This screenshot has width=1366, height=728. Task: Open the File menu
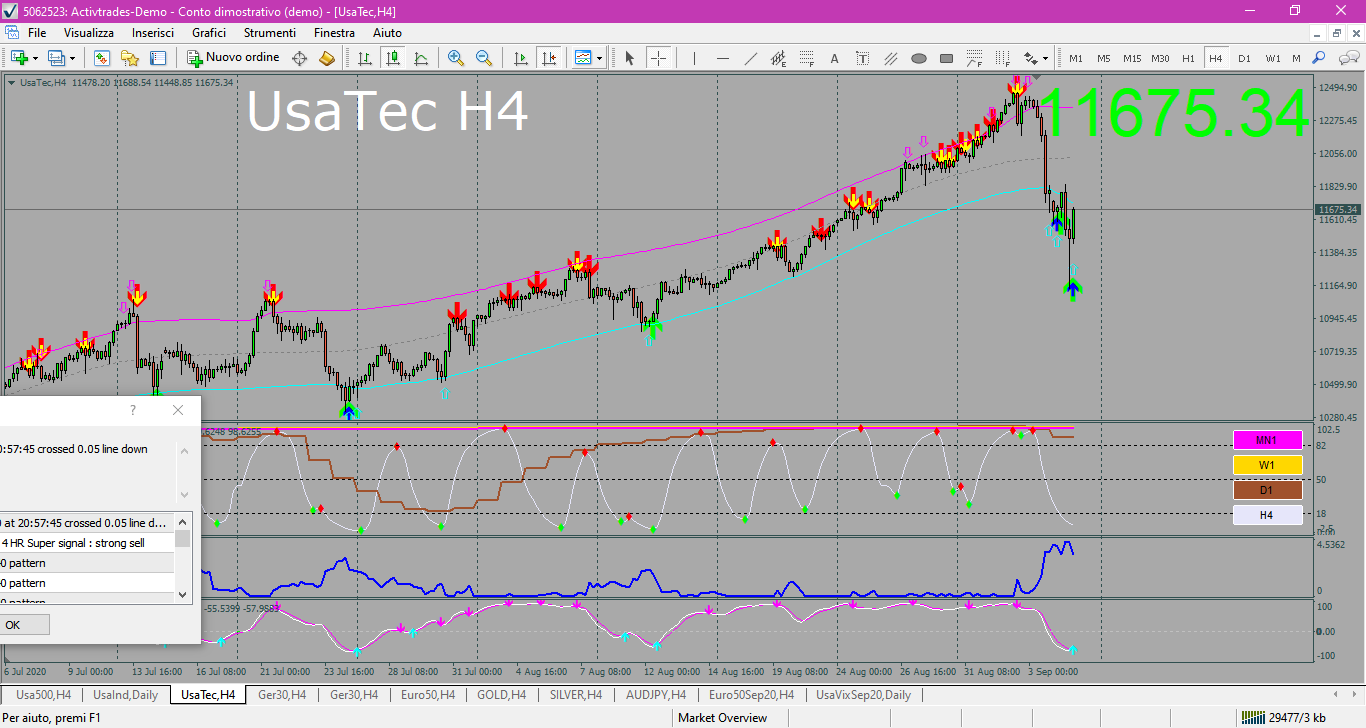[37, 33]
